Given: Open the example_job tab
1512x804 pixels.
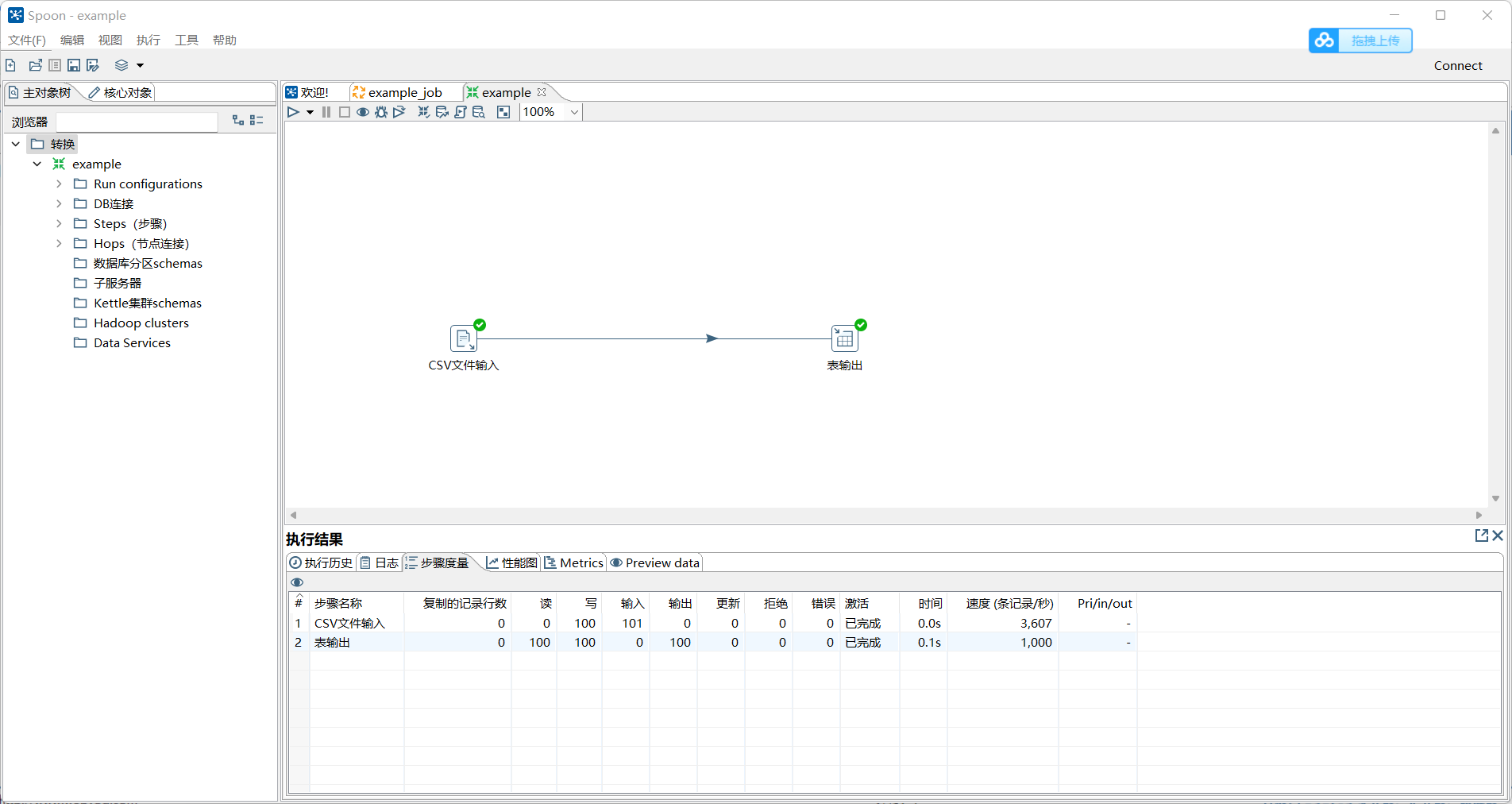Looking at the screenshot, I should [397, 93].
